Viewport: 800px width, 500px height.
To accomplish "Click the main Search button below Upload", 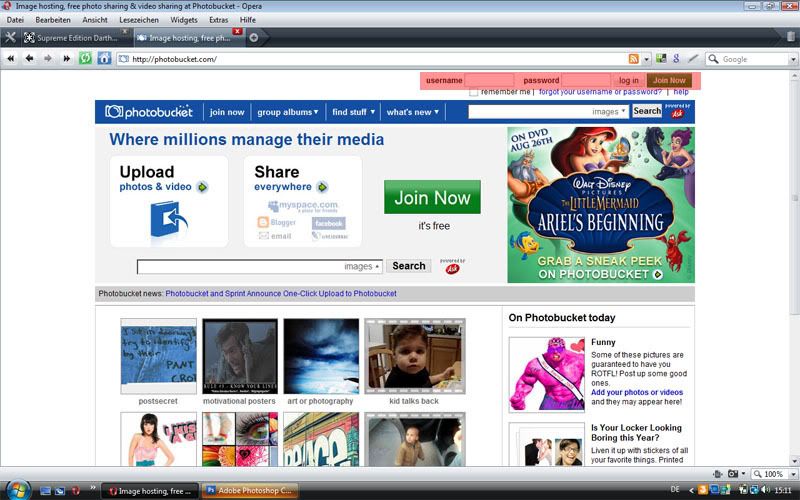I will pos(408,266).
